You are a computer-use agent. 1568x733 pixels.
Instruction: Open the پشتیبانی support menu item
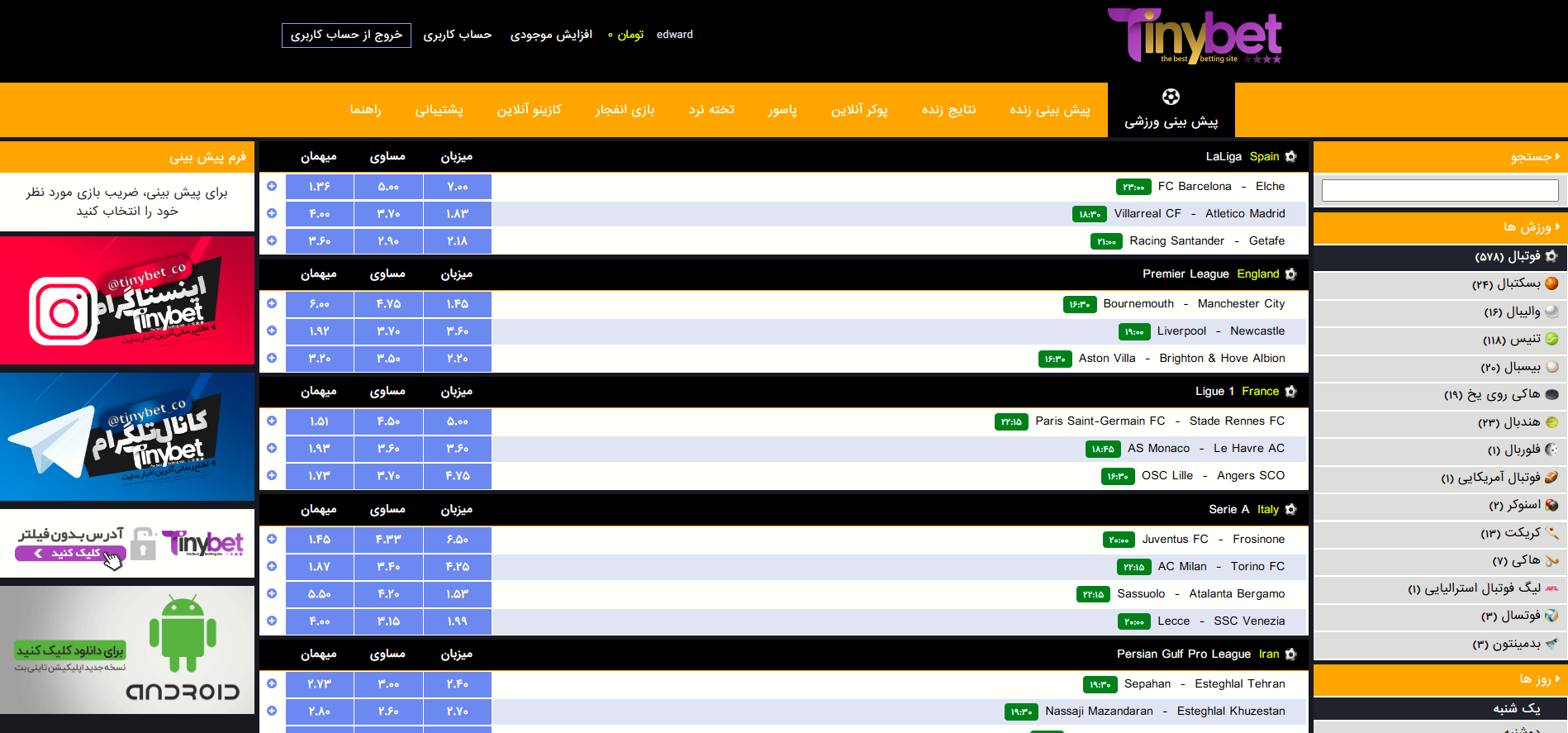pos(439,109)
